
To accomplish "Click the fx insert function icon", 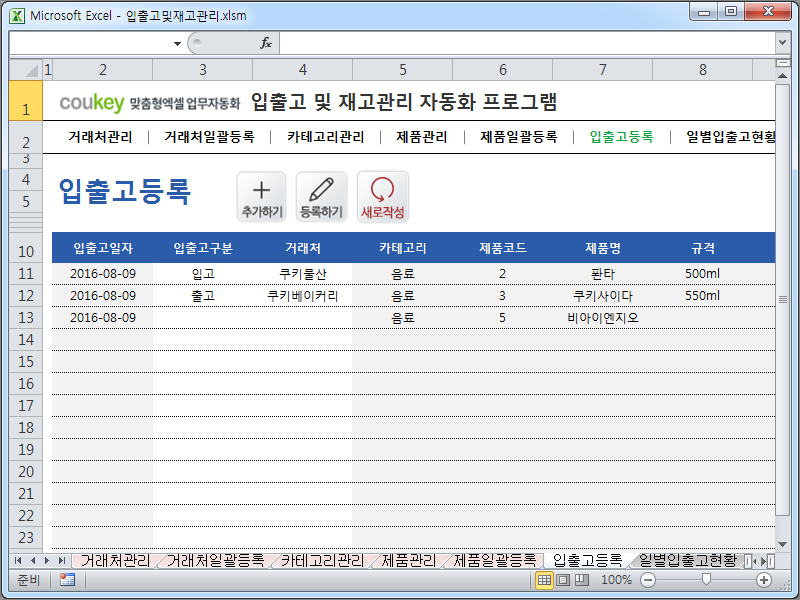I will [266, 43].
